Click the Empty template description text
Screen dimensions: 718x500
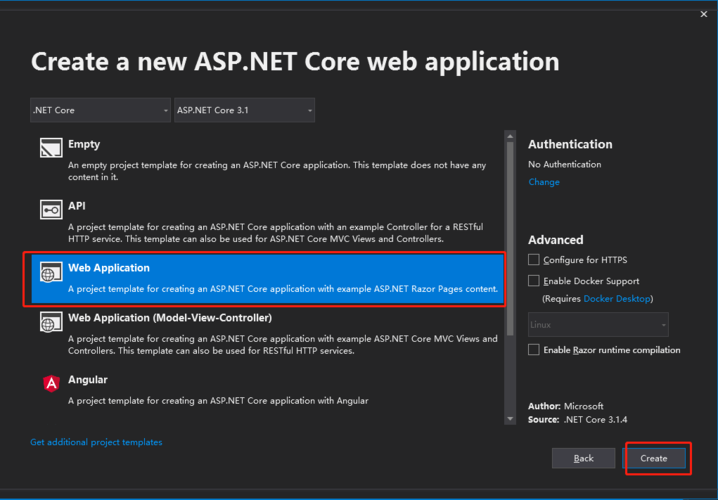277,171
